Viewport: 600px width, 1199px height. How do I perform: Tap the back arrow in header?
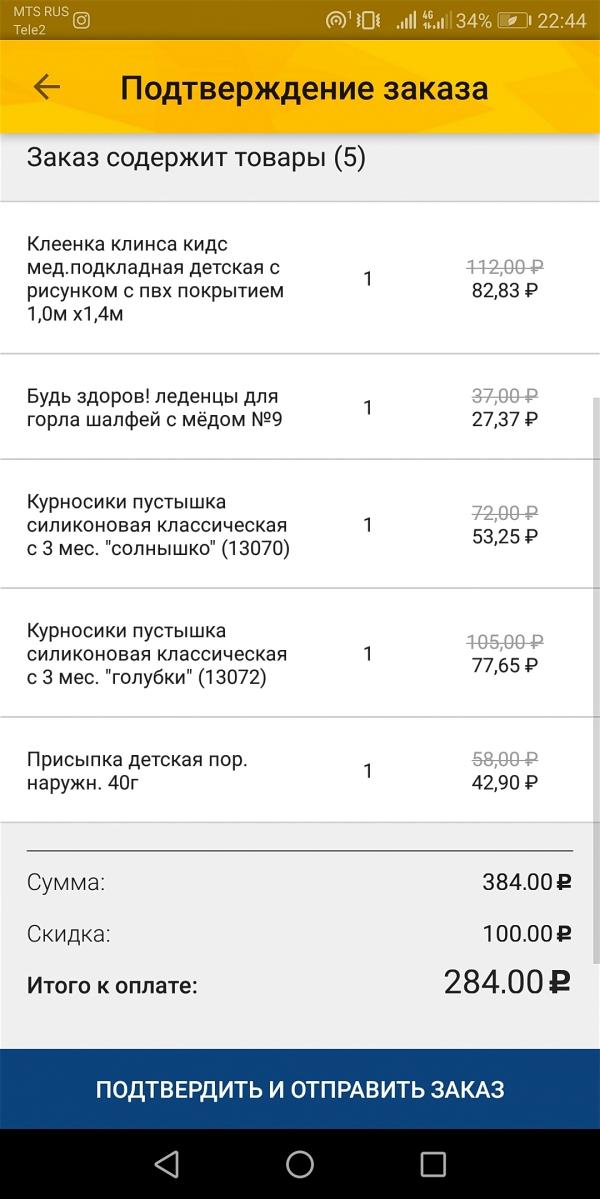point(47,88)
